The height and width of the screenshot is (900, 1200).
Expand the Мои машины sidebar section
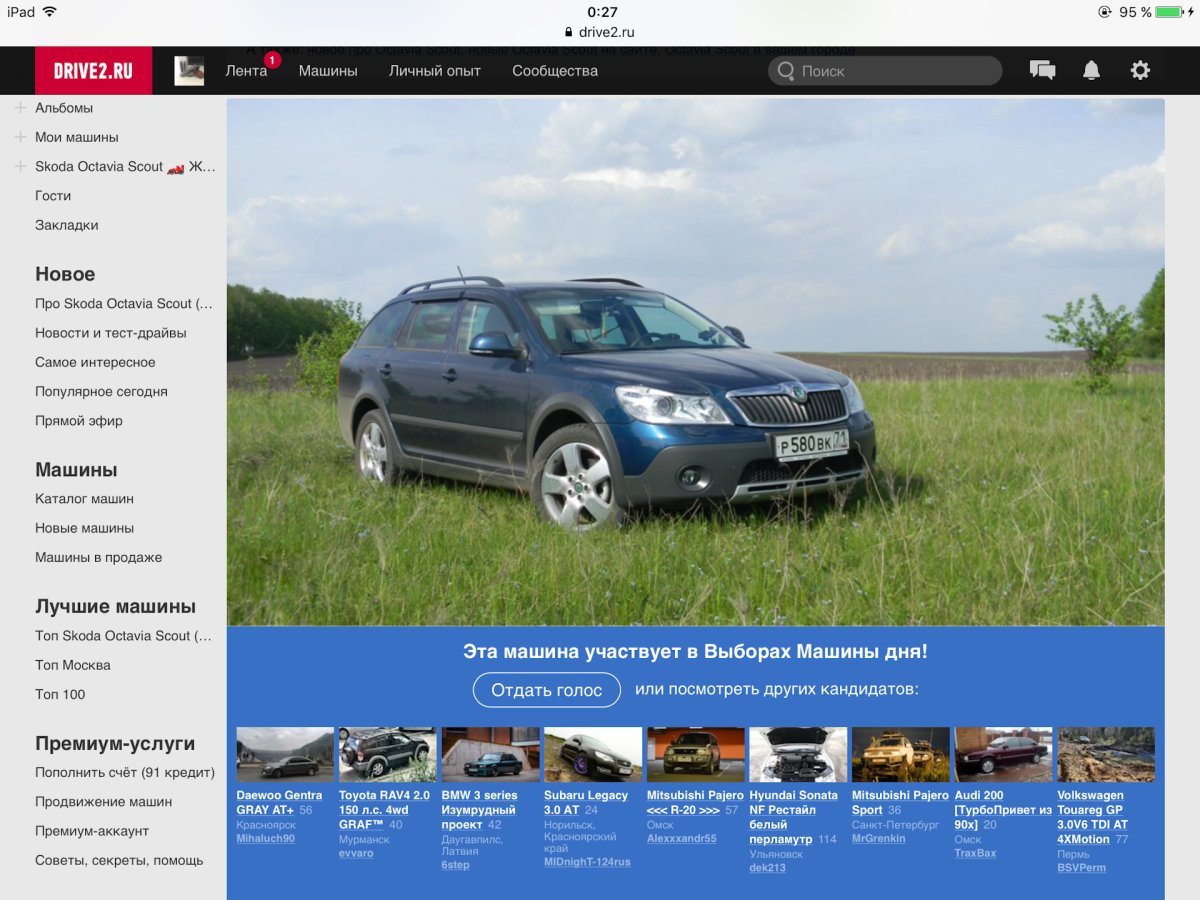click(x=20, y=137)
